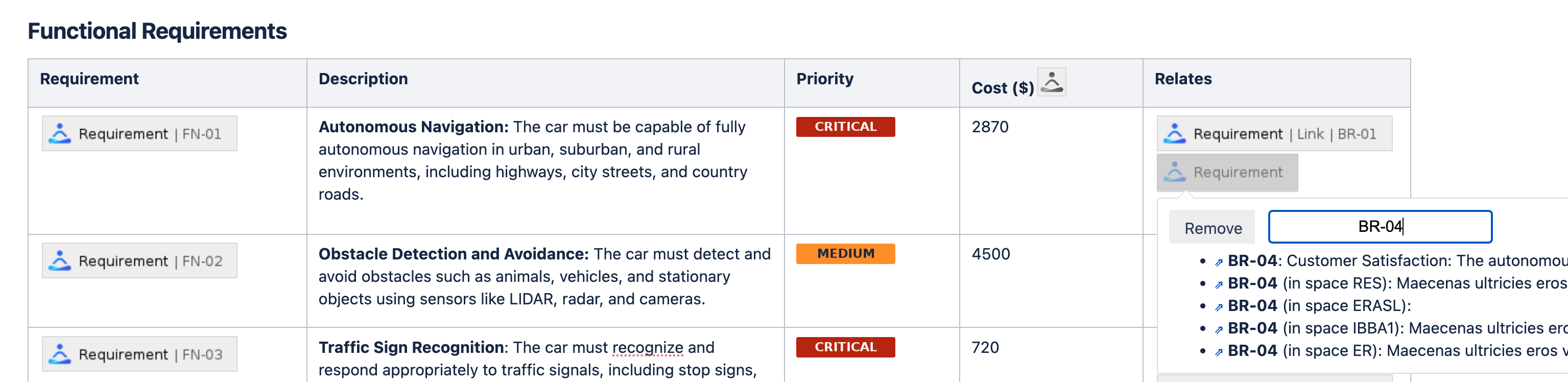Viewport: 1568px width, 382px height.
Task: Click the empty Requirement placeholder icon
Action: click(x=1174, y=173)
